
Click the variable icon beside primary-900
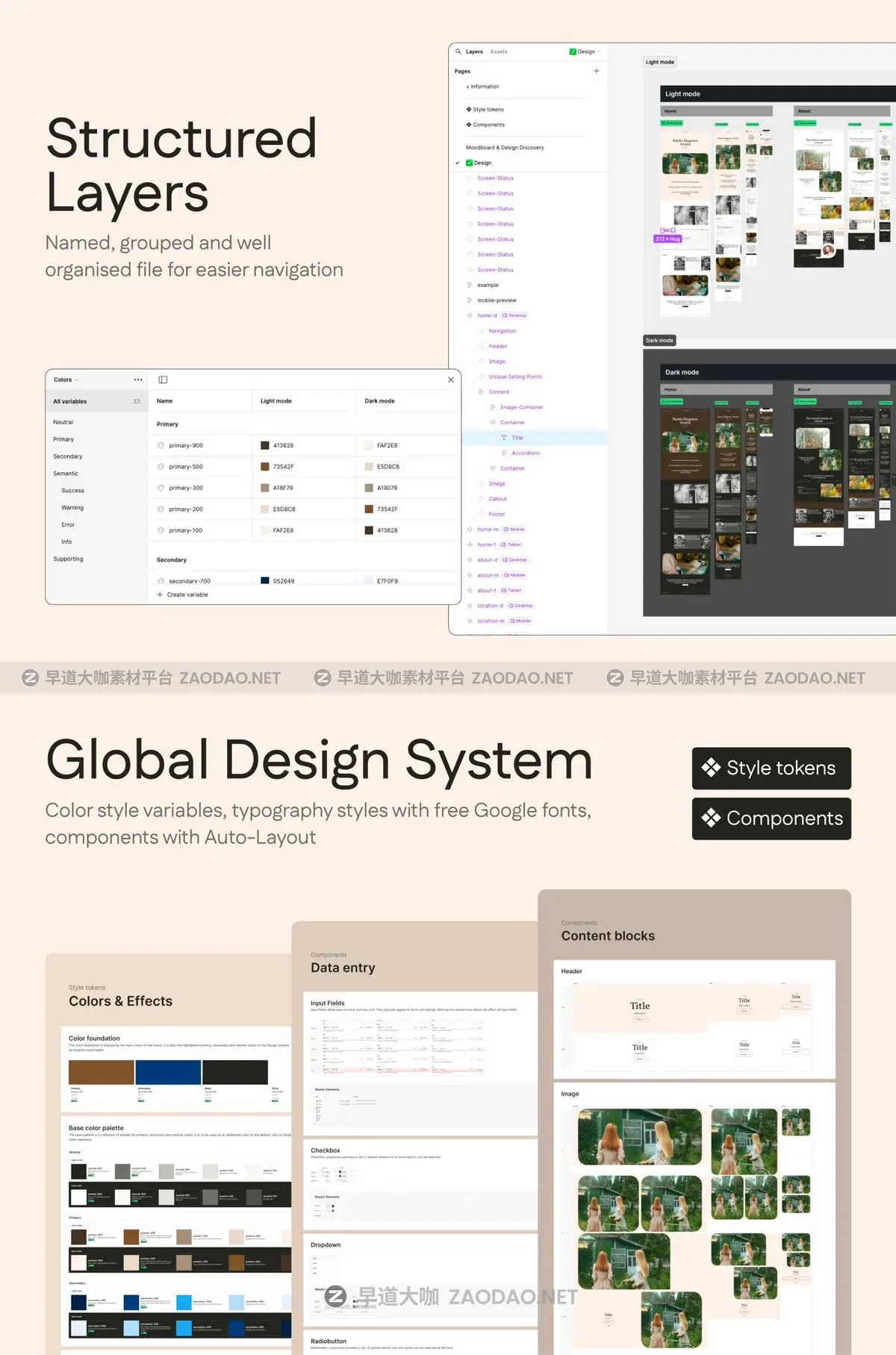(x=161, y=445)
